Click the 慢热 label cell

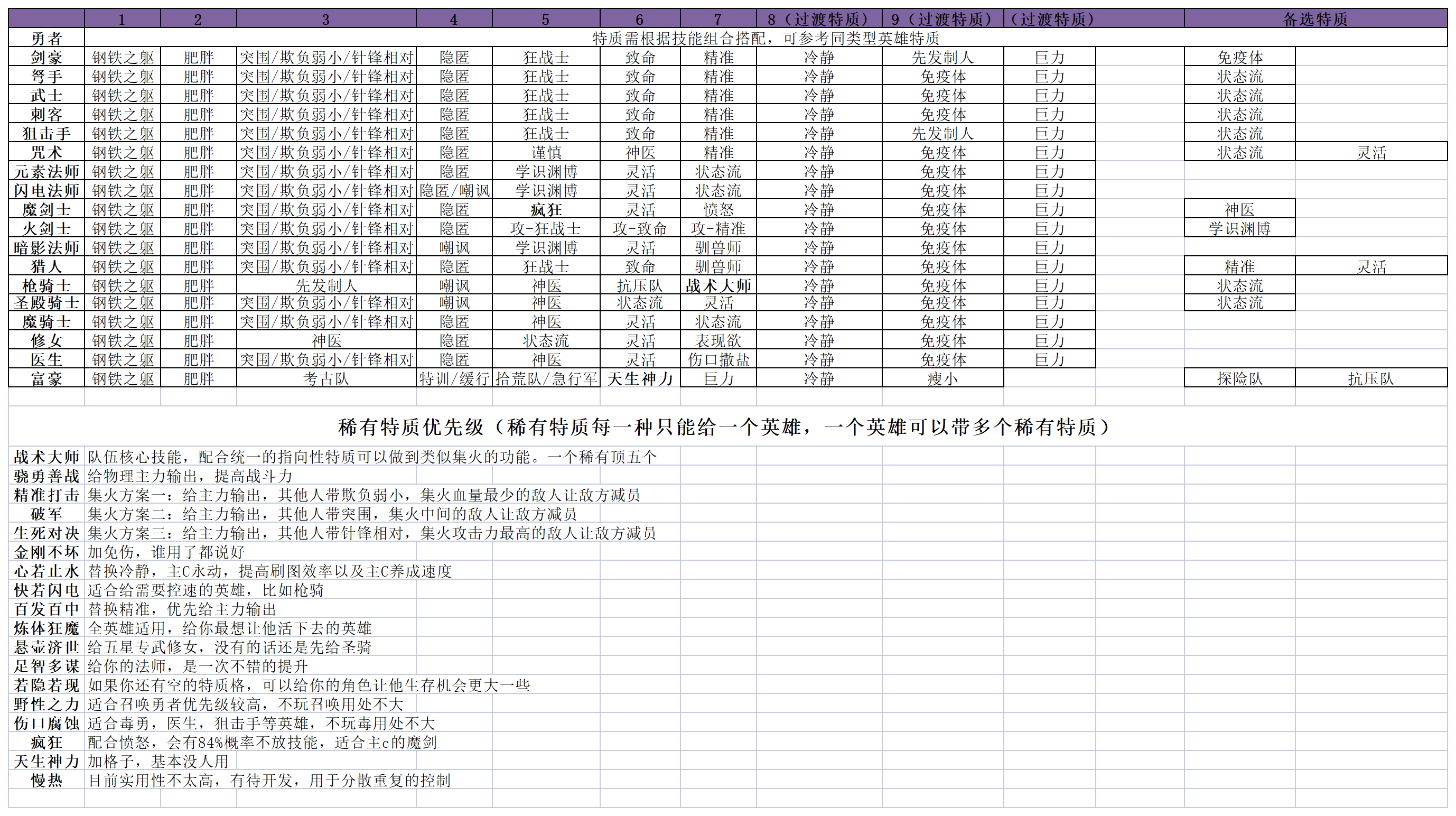(46, 780)
